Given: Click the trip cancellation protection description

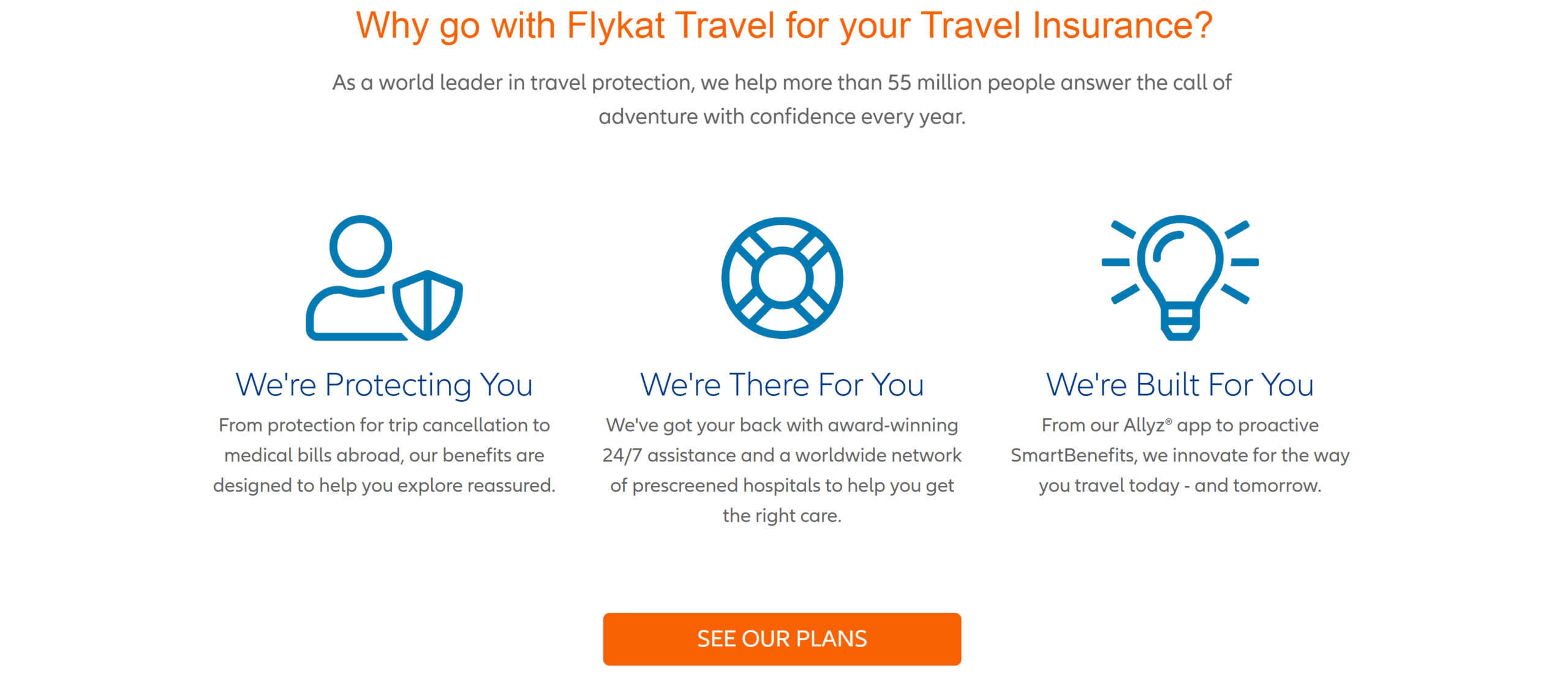Looking at the screenshot, I should point(384,455).
